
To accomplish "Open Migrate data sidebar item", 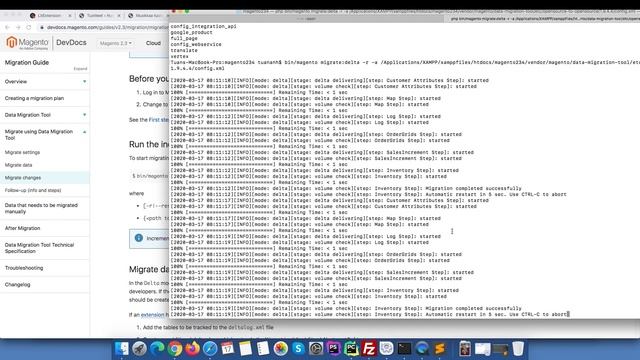I will click(x=18, y=165).
